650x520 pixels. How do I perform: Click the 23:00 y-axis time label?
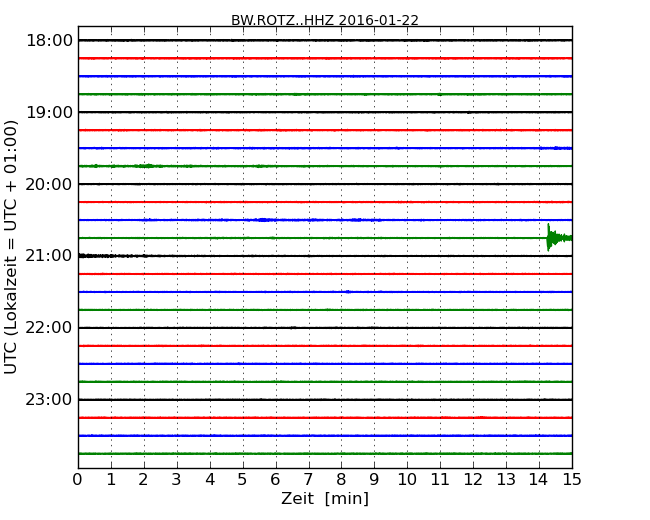(x=49, y=399)
